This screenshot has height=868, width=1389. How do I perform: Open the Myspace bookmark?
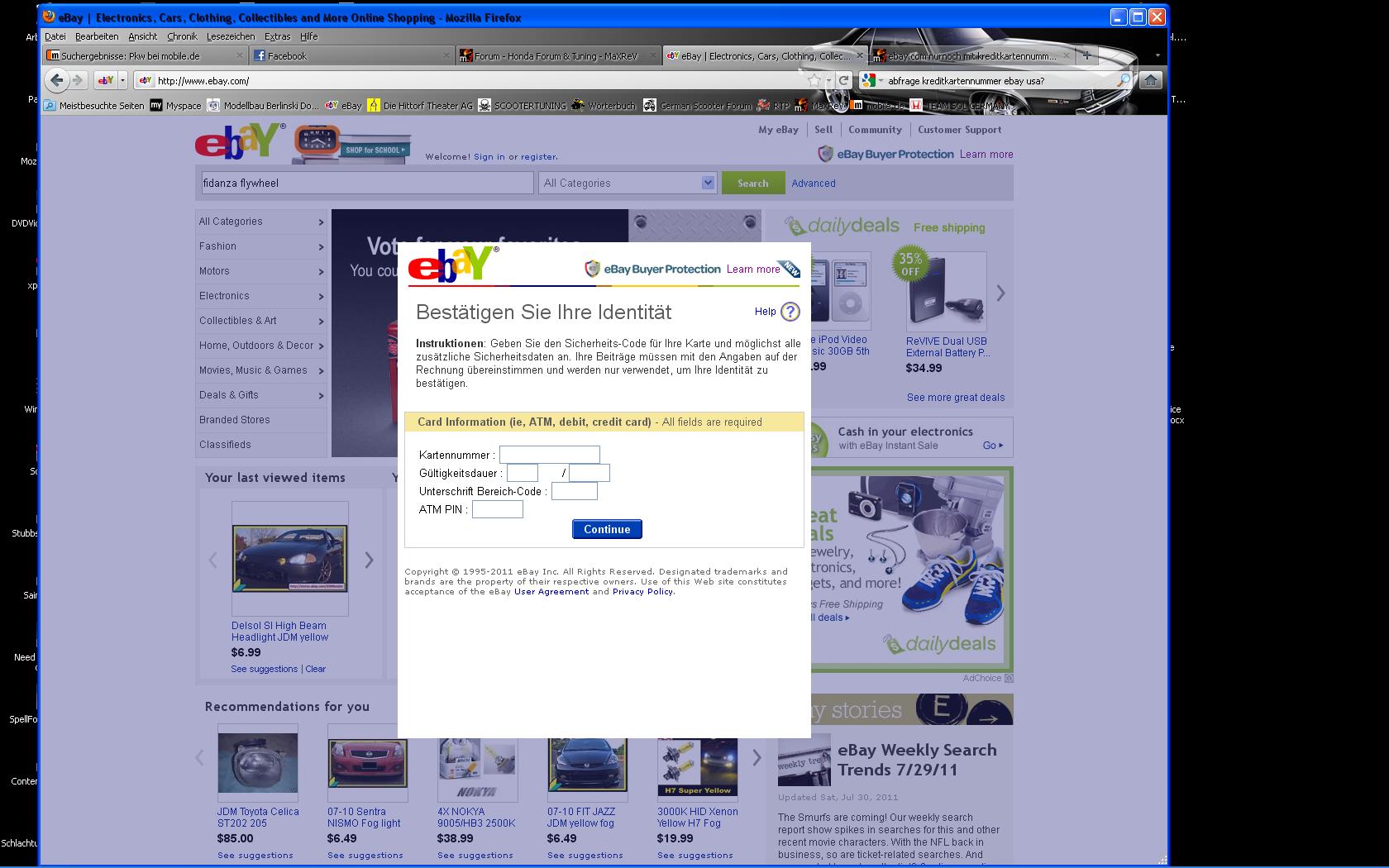point(176,106)
